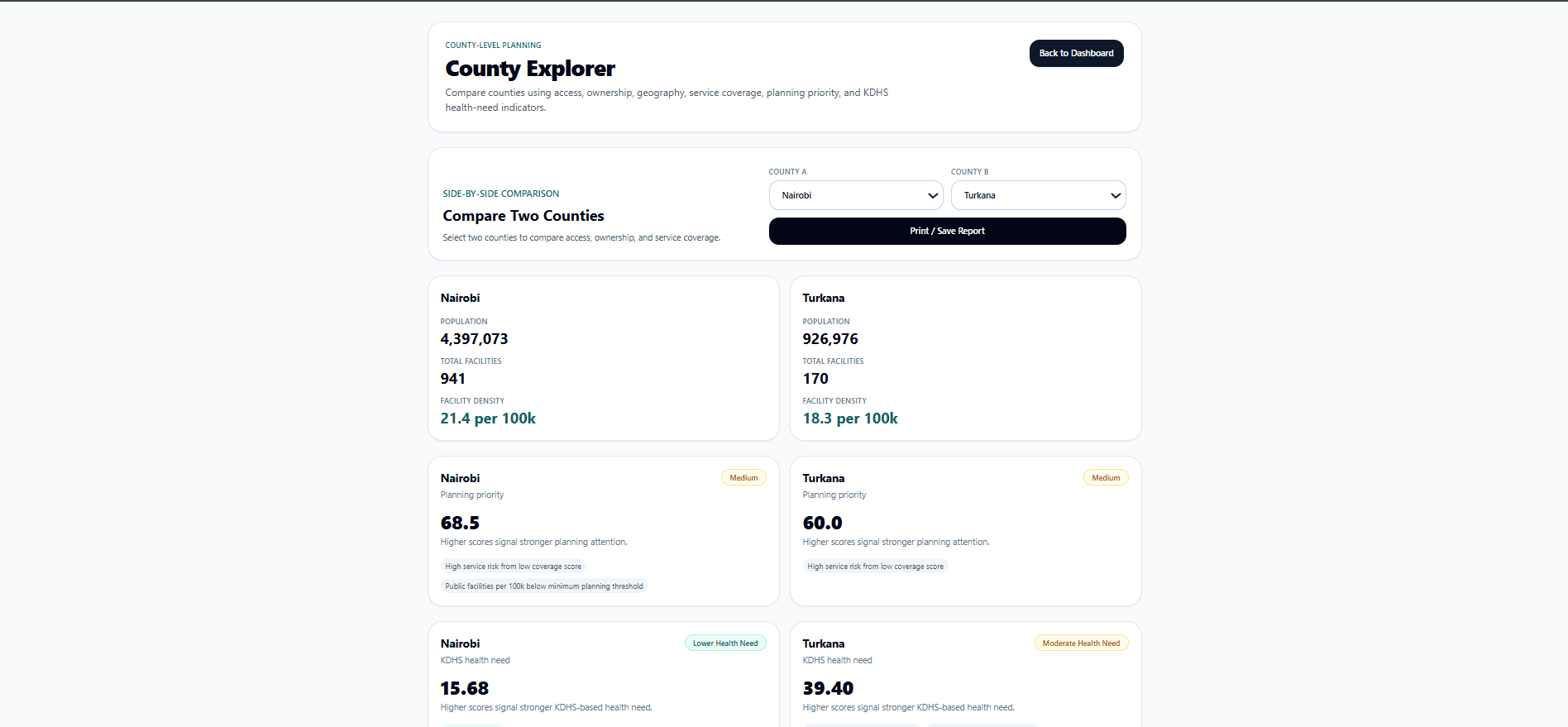Click Nairobi's 'High service risk' tag

pyautogui.click(x=514, y=567)
